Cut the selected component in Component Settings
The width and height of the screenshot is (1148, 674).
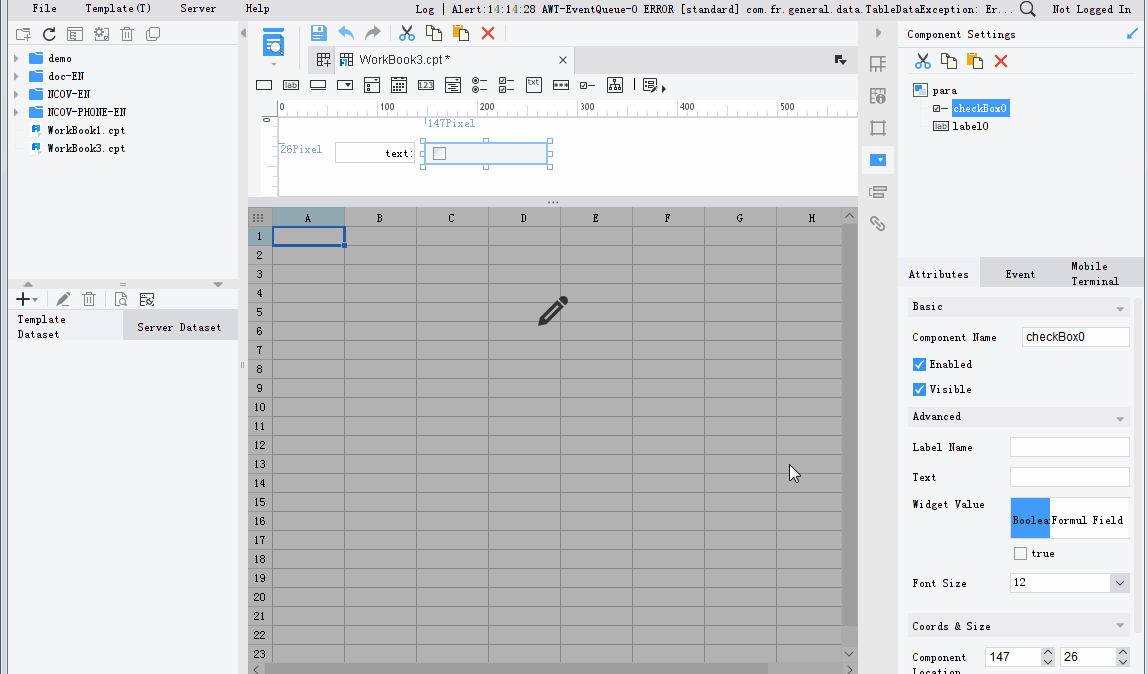tap(922, 62)
